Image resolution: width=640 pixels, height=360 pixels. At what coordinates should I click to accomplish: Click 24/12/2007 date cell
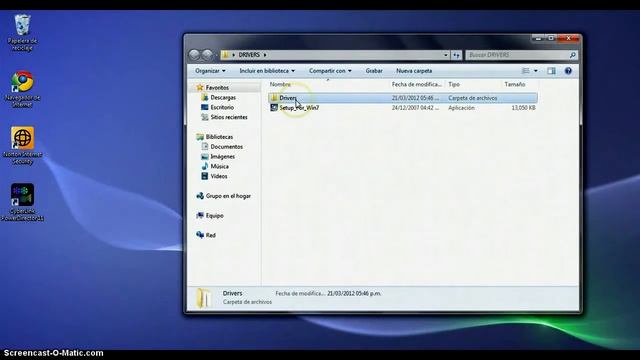pos(415,108)
